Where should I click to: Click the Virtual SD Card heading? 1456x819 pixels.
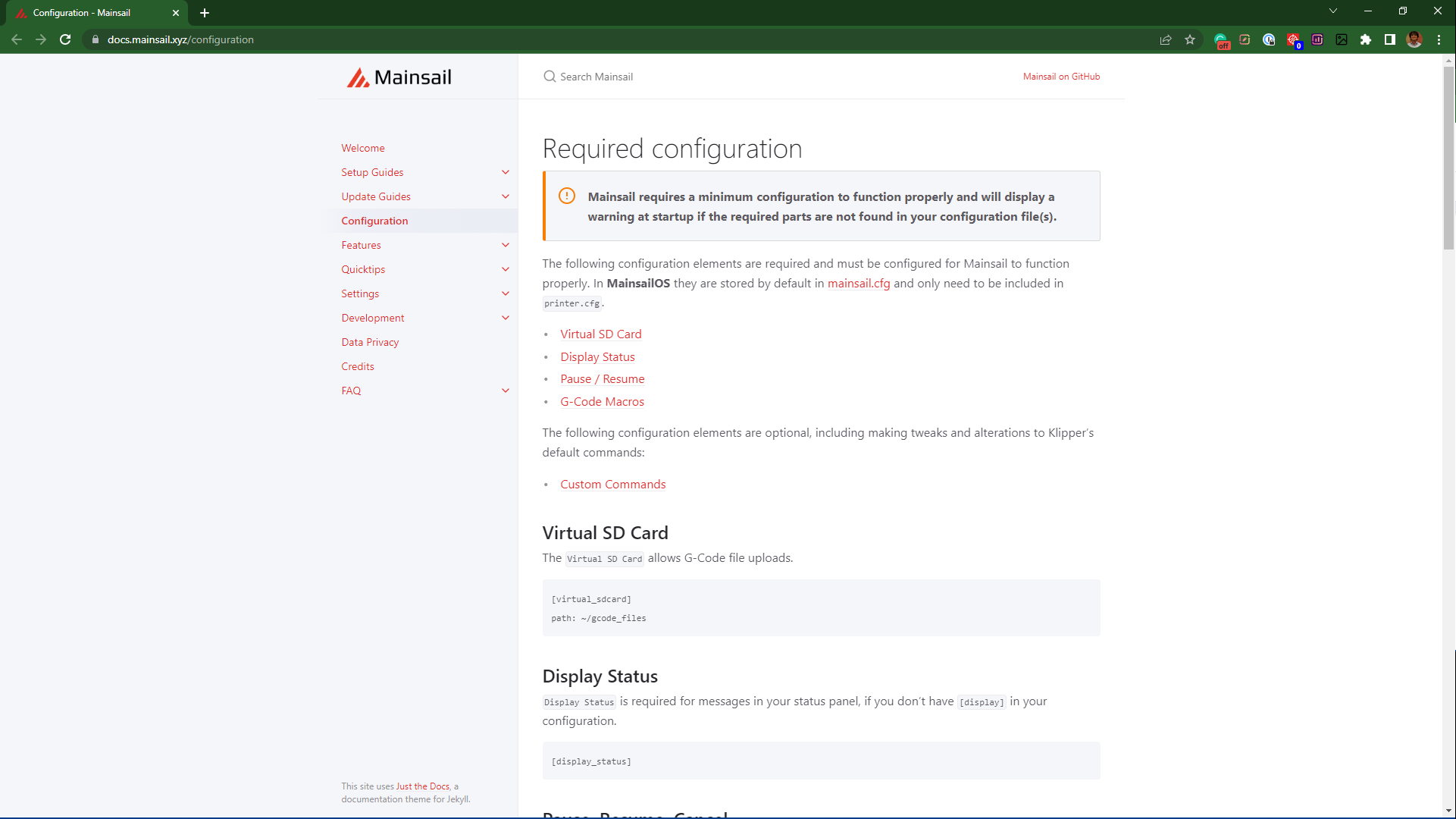coord(606,532)
